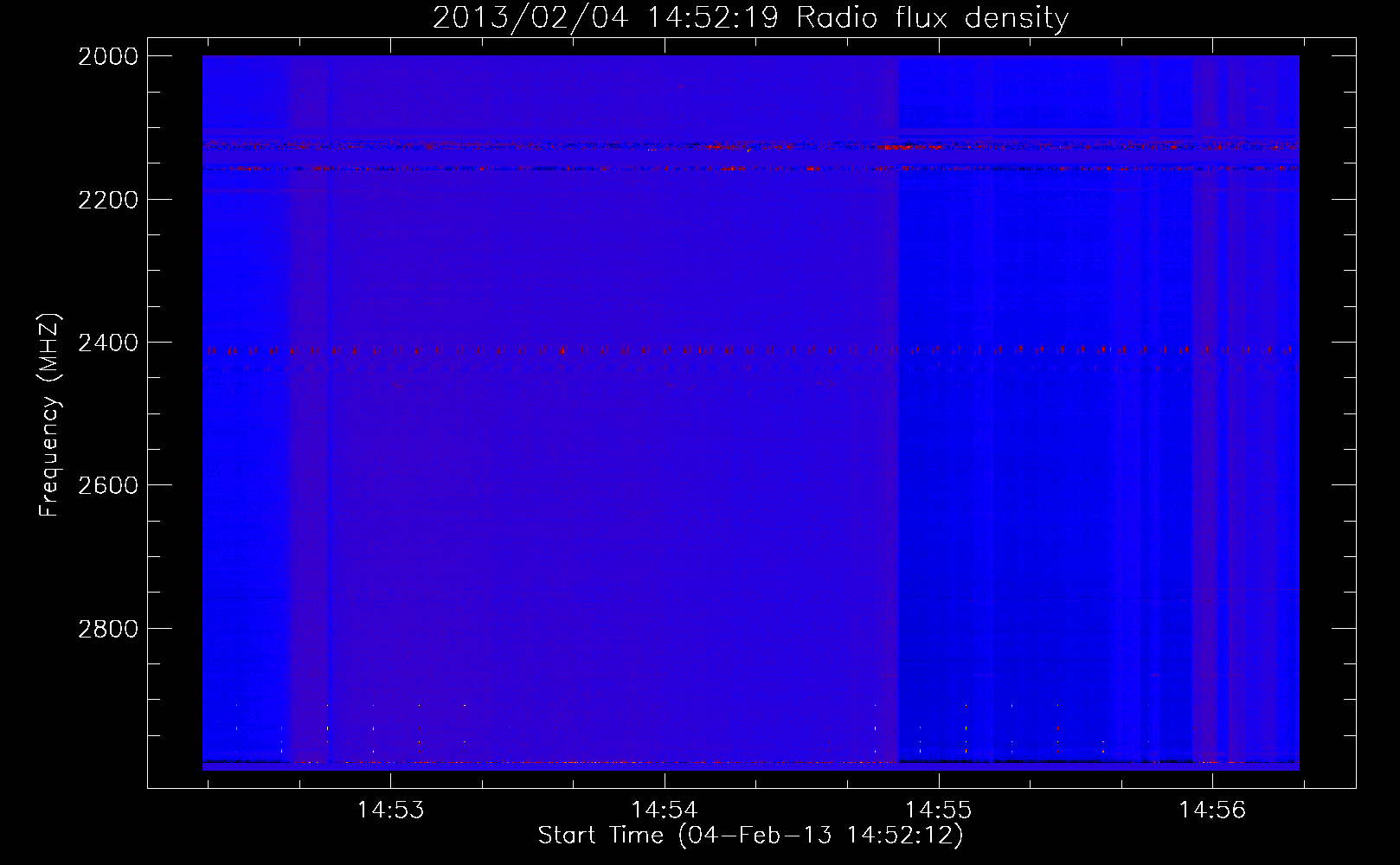Viewport: 1400px width, 865px height.
Task: Click the "Start Time (04-Feb-13 14:52:12)" axis label
Action: pos(751,836)
